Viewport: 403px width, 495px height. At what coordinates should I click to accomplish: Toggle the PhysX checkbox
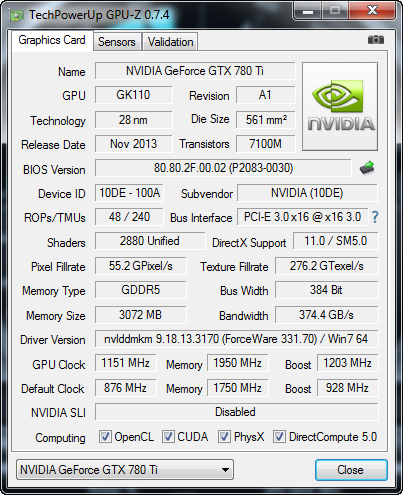pos(224,436)
